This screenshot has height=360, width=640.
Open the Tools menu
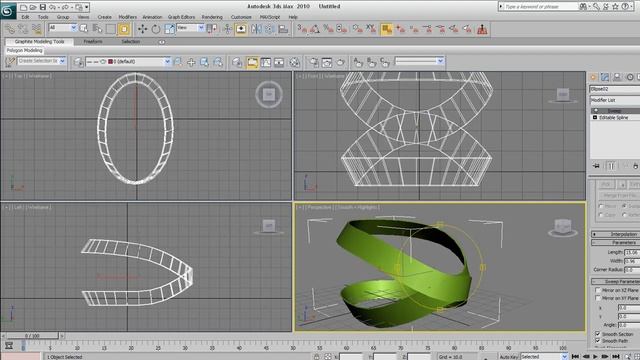tap(43, 17)
